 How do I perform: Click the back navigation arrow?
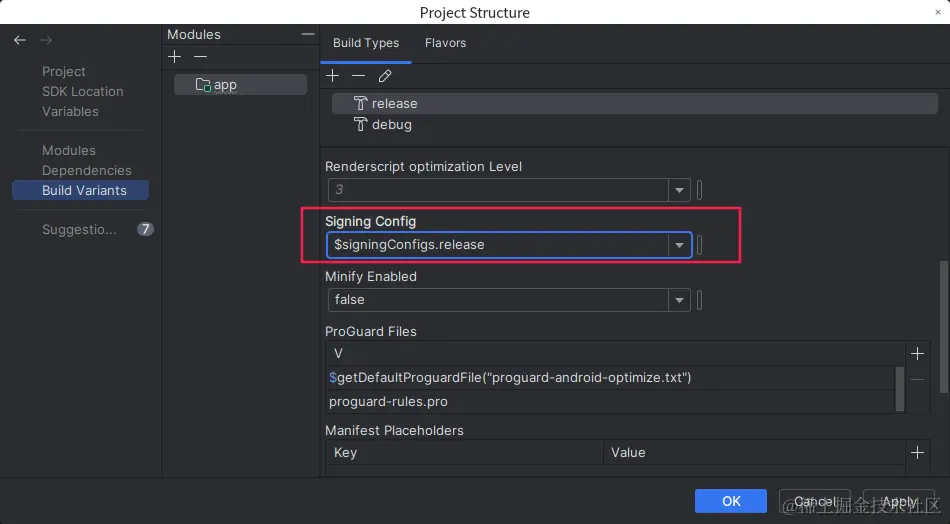[x=20, y=41]
